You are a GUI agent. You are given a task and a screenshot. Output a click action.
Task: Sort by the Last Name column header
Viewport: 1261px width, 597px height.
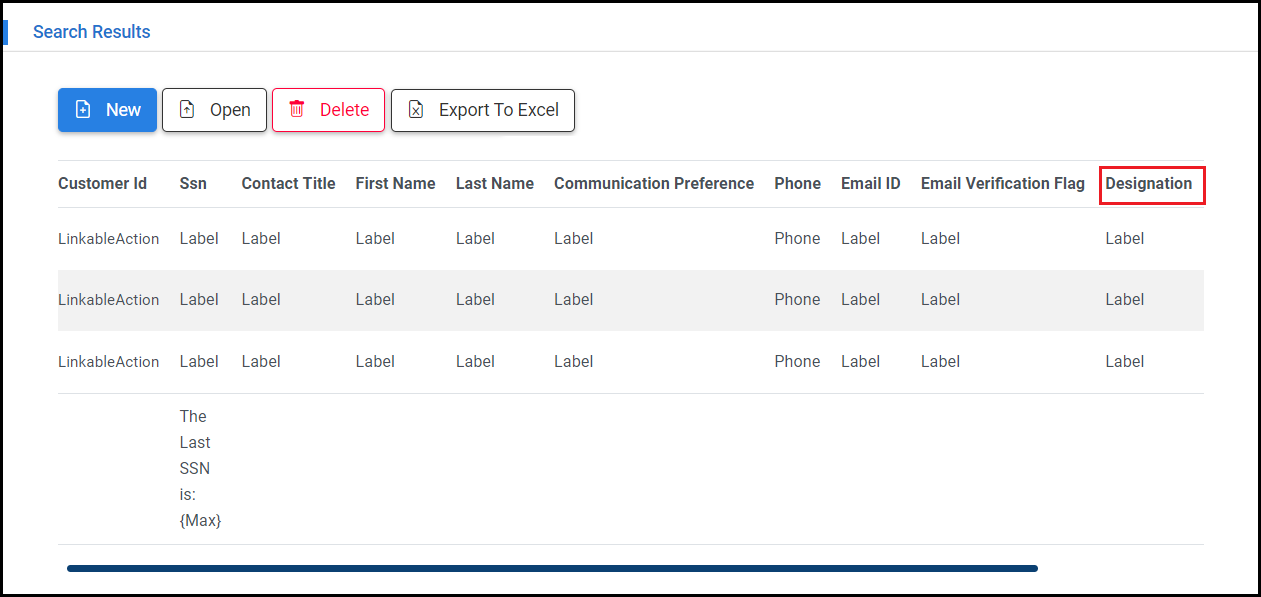pyautogui.click(x=494, y=184)
